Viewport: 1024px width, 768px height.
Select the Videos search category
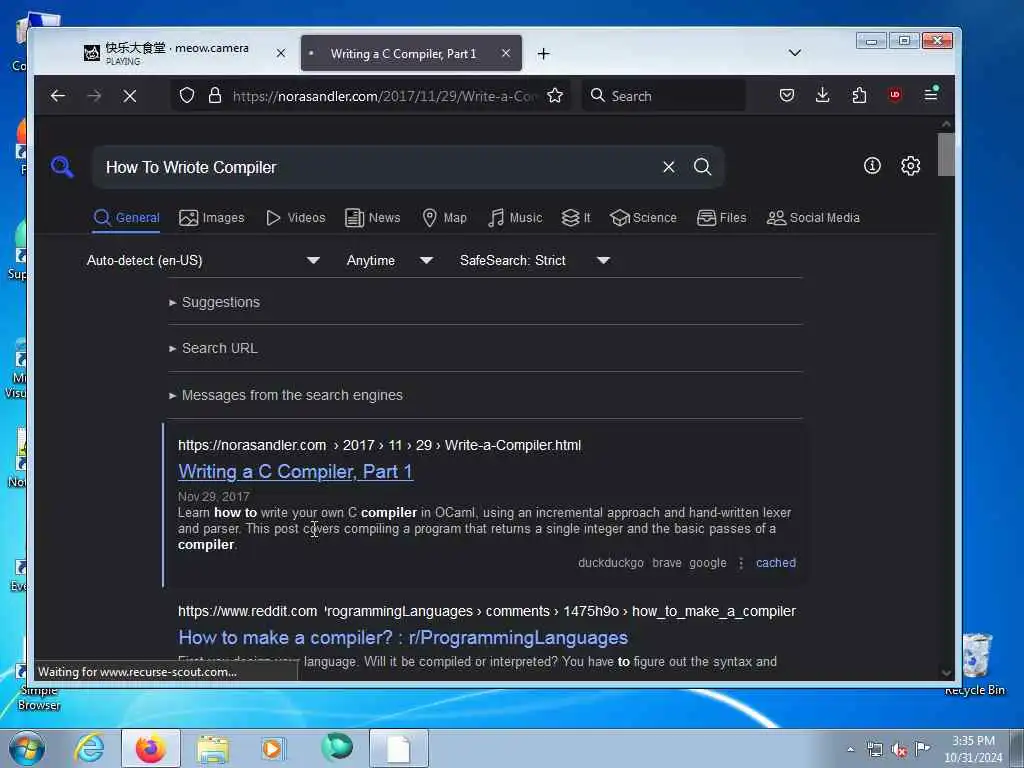click(296, 217)
